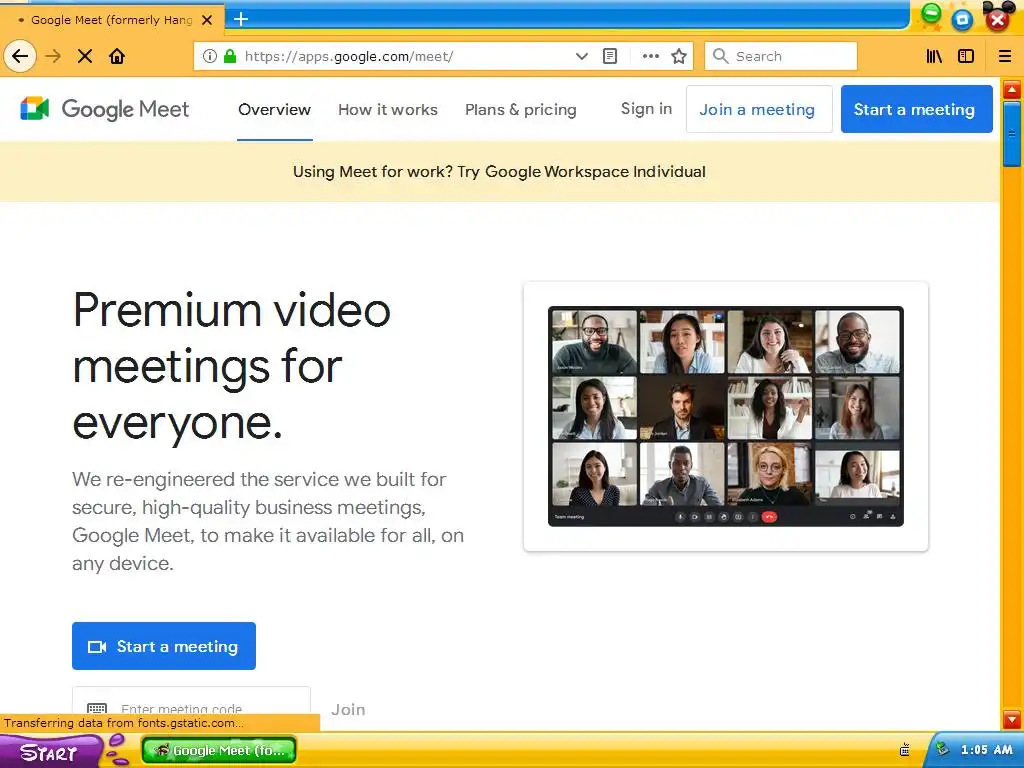Click in the browser Search box
The height and width of the screenshot is (768, 1024).
781,56
